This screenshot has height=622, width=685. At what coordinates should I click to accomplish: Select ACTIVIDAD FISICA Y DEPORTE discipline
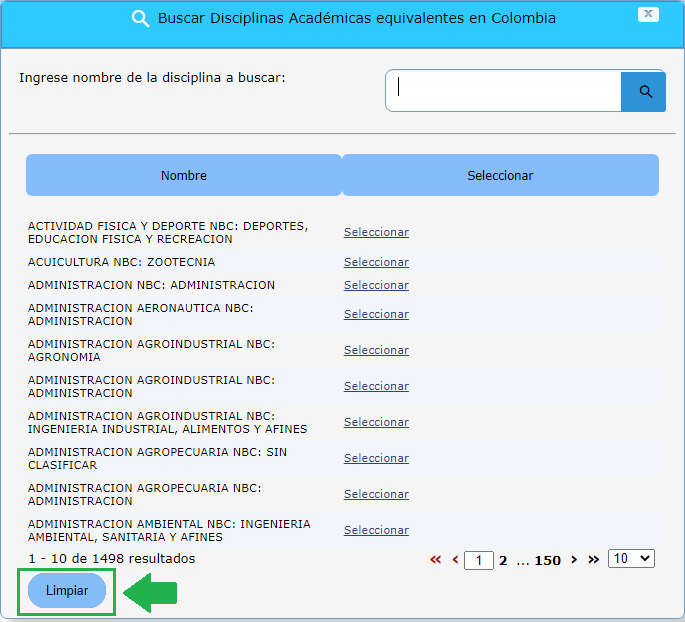tap(376, 232)
